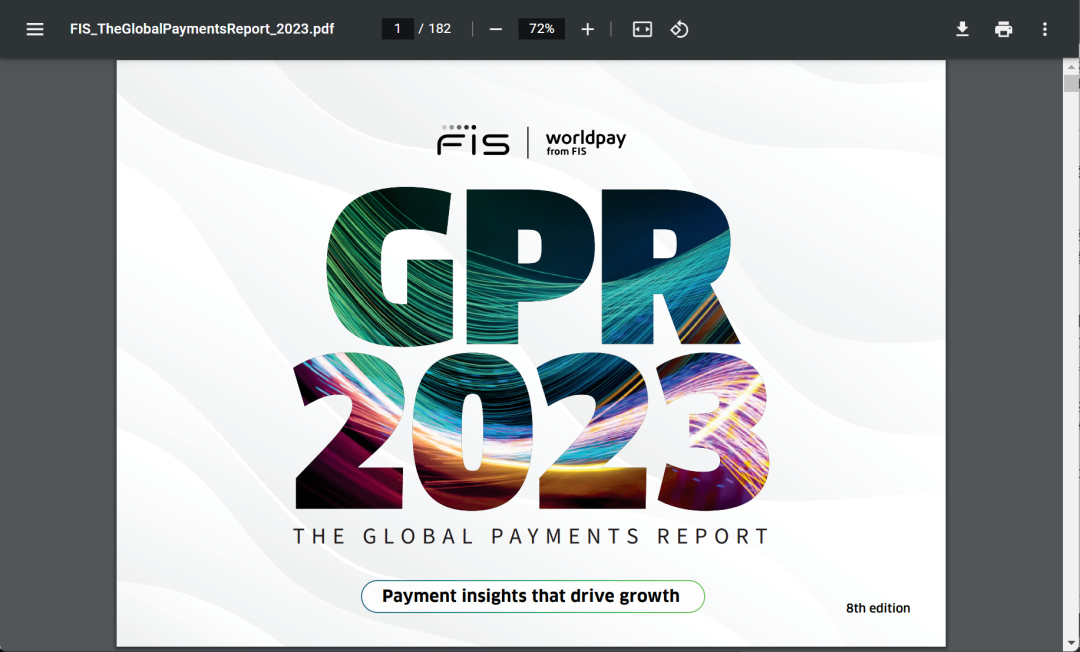
Task: Download the PDF file
Action: coord(962,29)
